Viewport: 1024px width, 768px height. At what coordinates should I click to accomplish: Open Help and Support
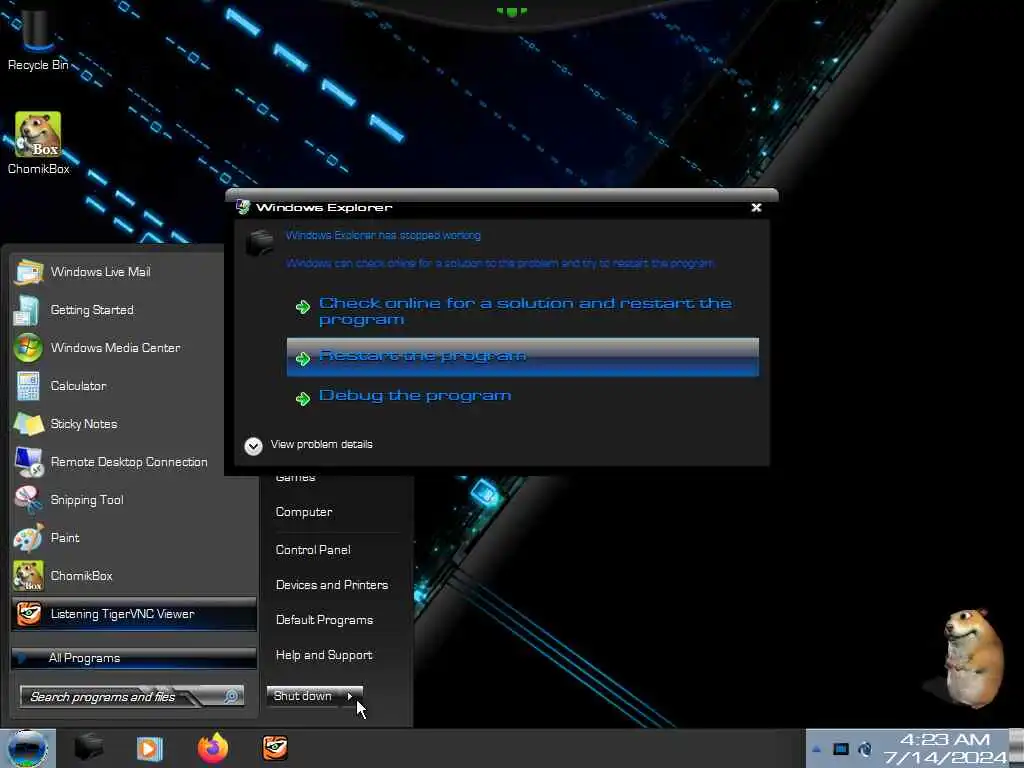(x=324, y=655)
